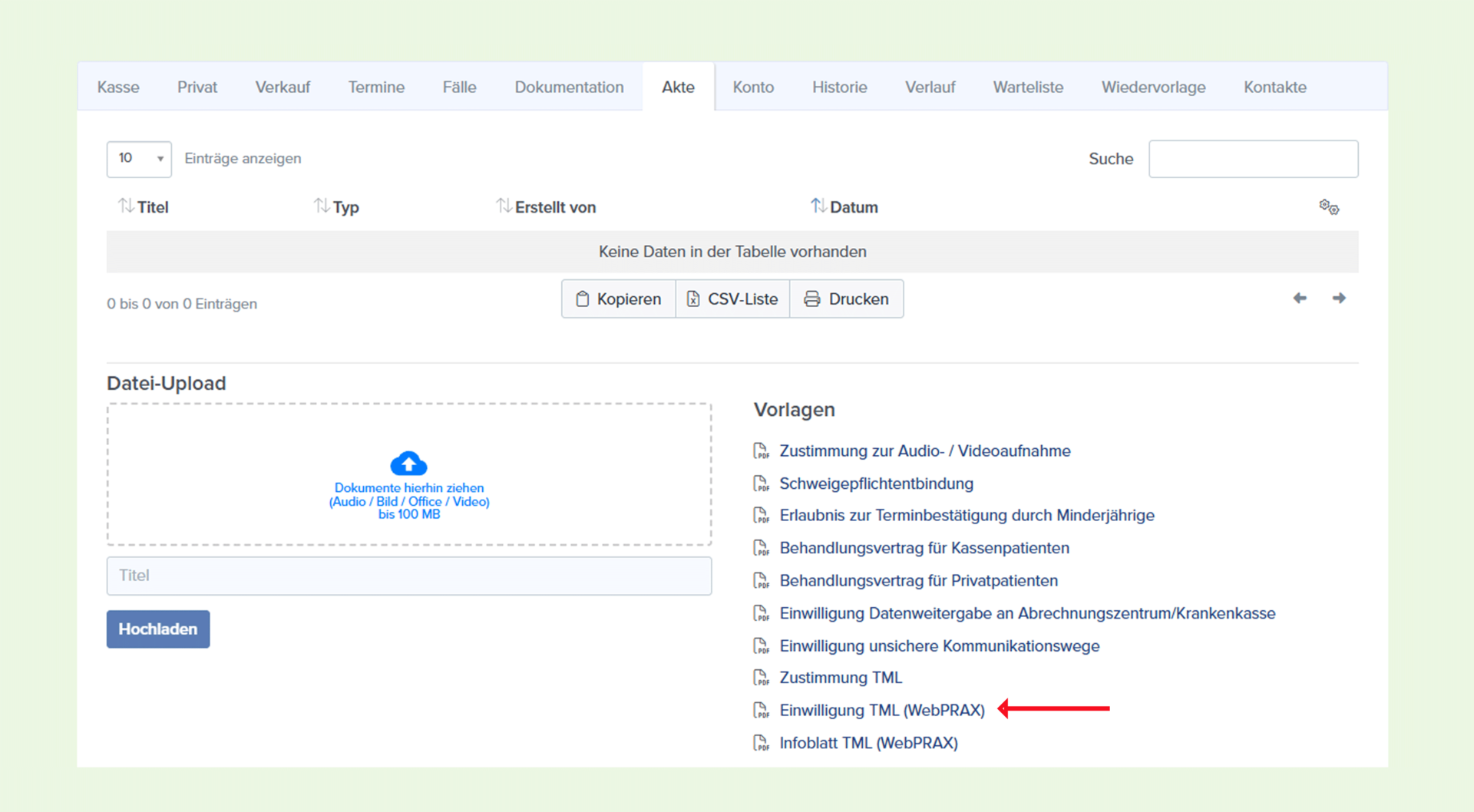1474x812 pixels.
Task: Click the PDF icon beside Schweigepflichtentbindung
Action: click(761, 484)
